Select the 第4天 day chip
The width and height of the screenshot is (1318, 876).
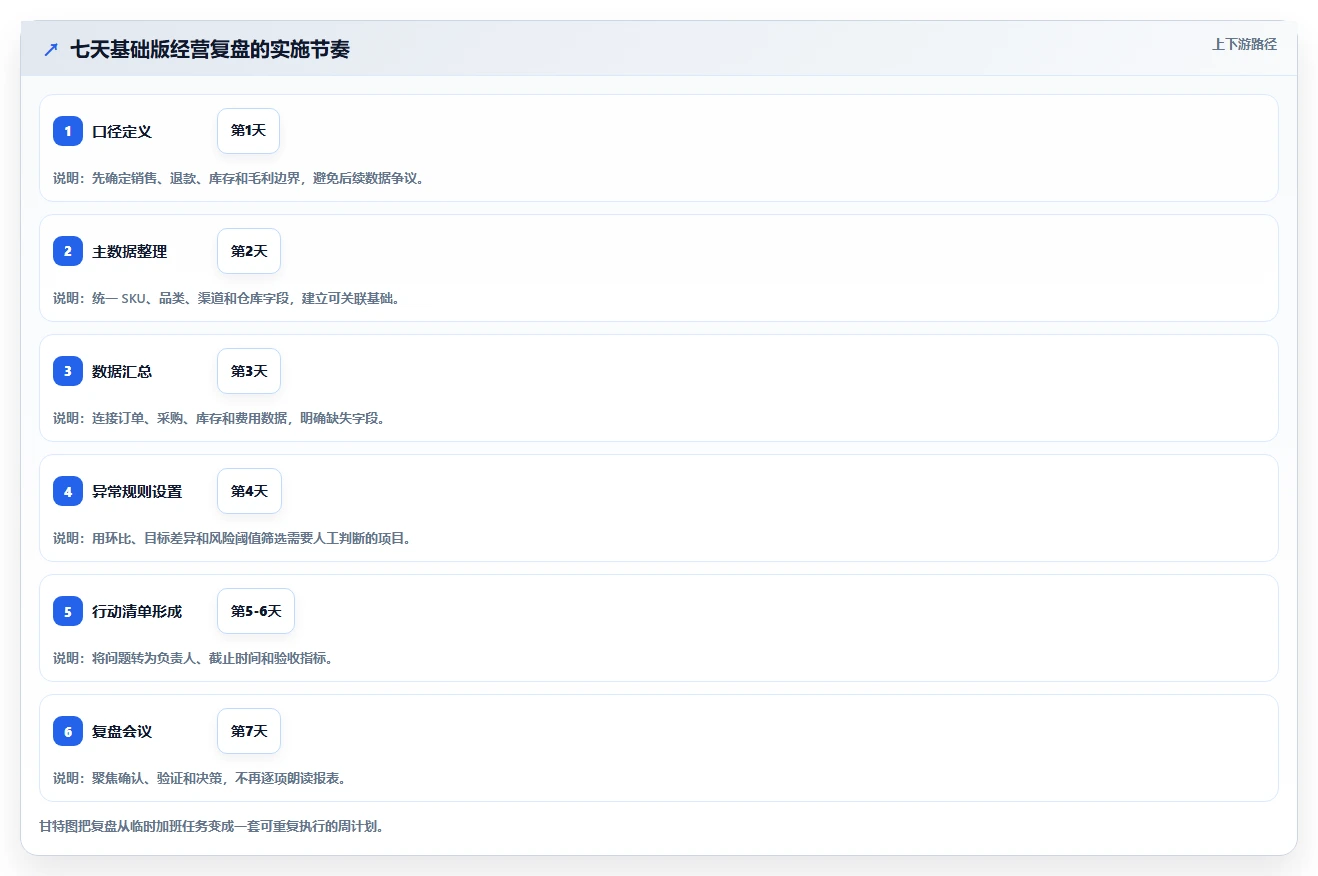249,491
